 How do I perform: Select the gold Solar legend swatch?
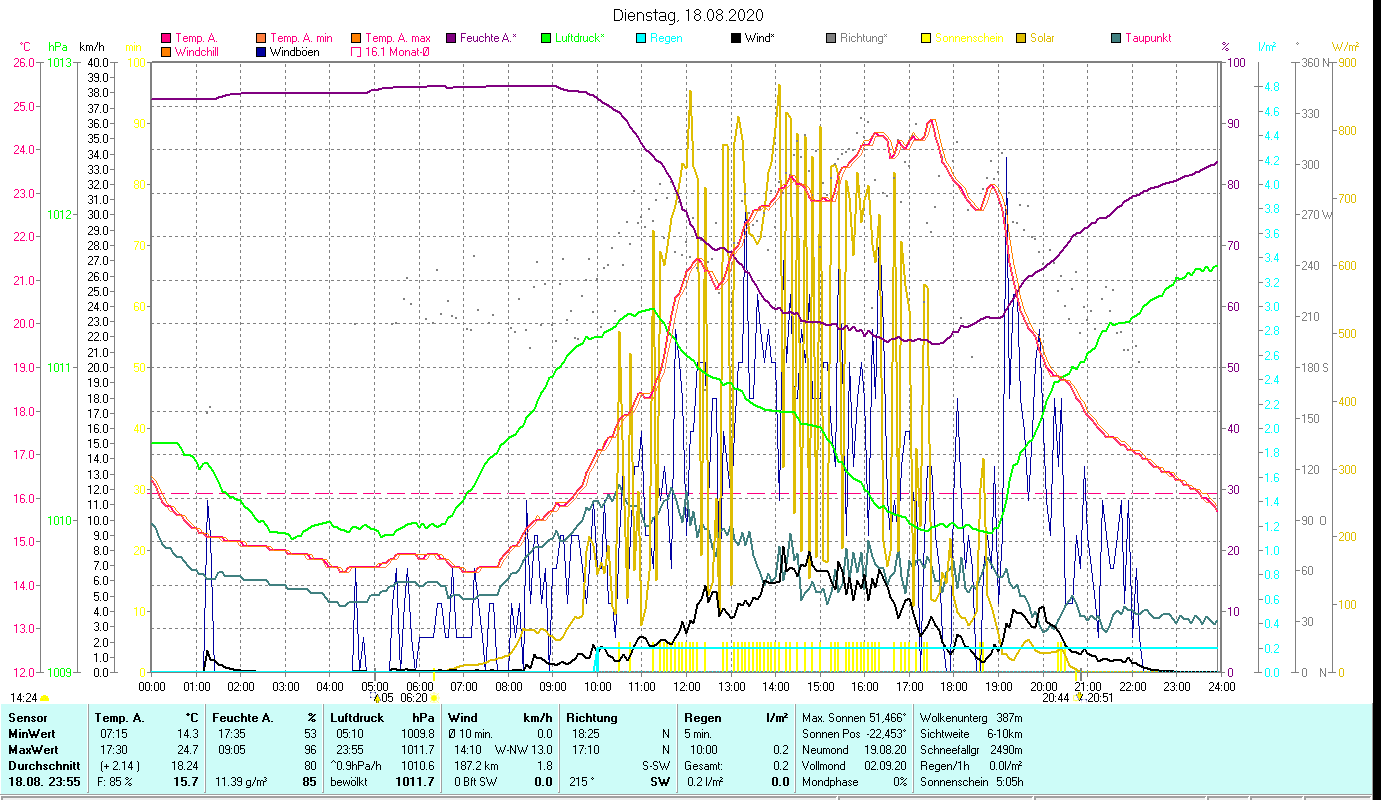pos(1021,38)
